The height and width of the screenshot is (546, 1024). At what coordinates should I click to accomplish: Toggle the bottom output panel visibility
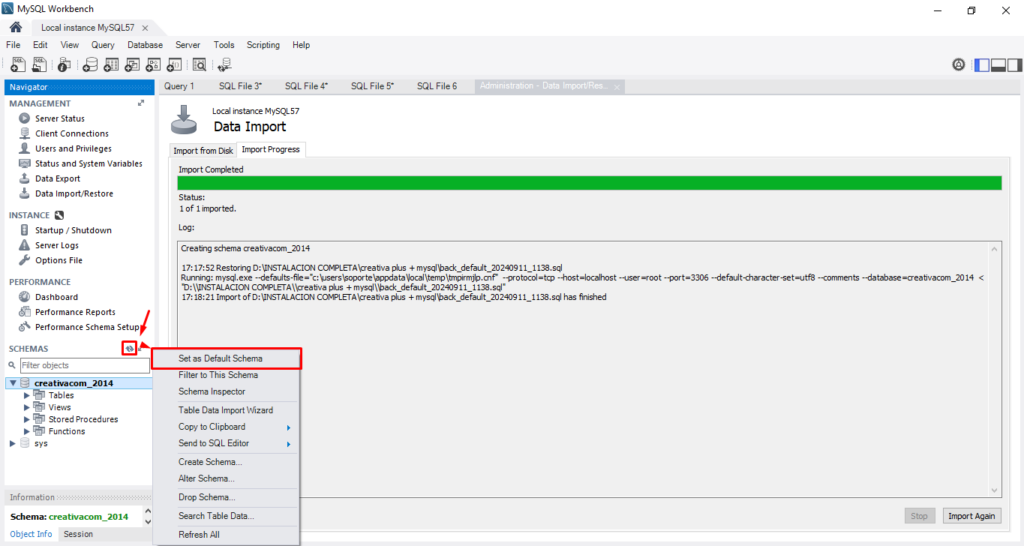click(x=998, y=65)
